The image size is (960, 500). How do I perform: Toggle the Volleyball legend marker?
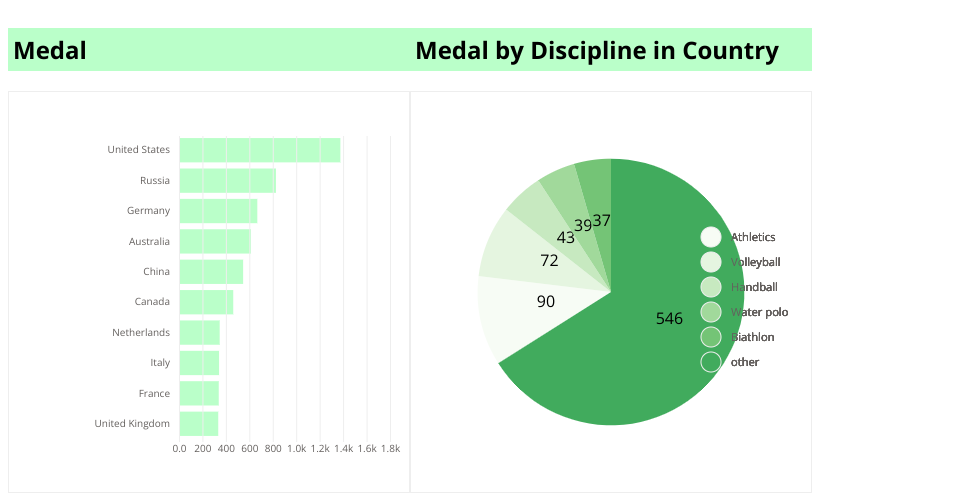pyautogui.click(x=711, y=262)
